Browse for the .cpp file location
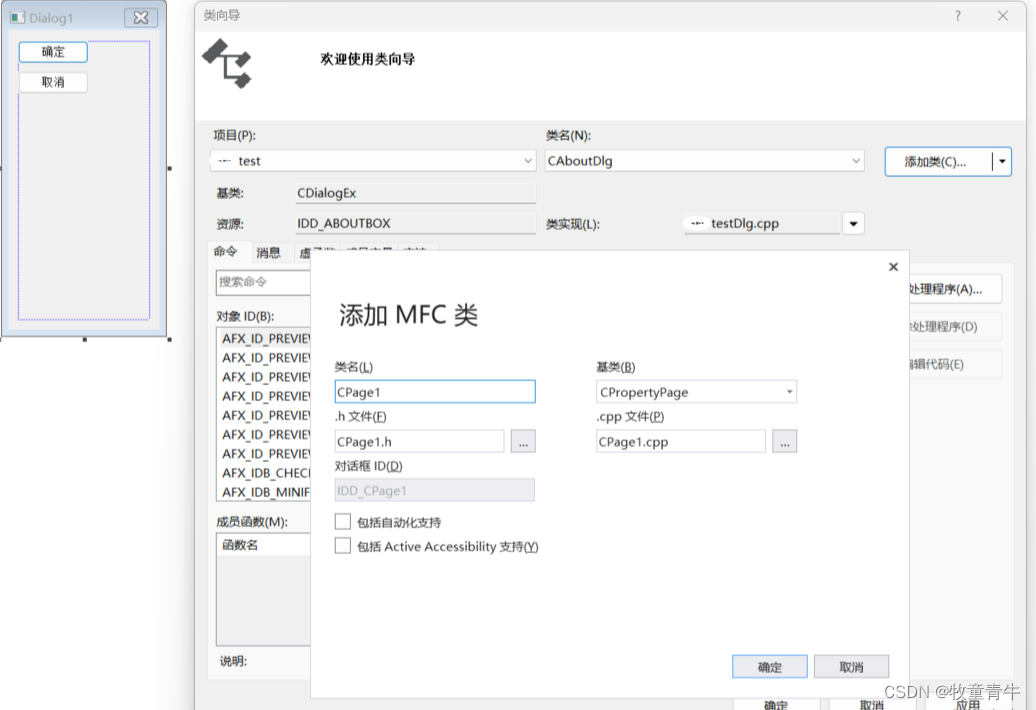1036x710 pixels. pyautogui.click(x=784, y=442)
